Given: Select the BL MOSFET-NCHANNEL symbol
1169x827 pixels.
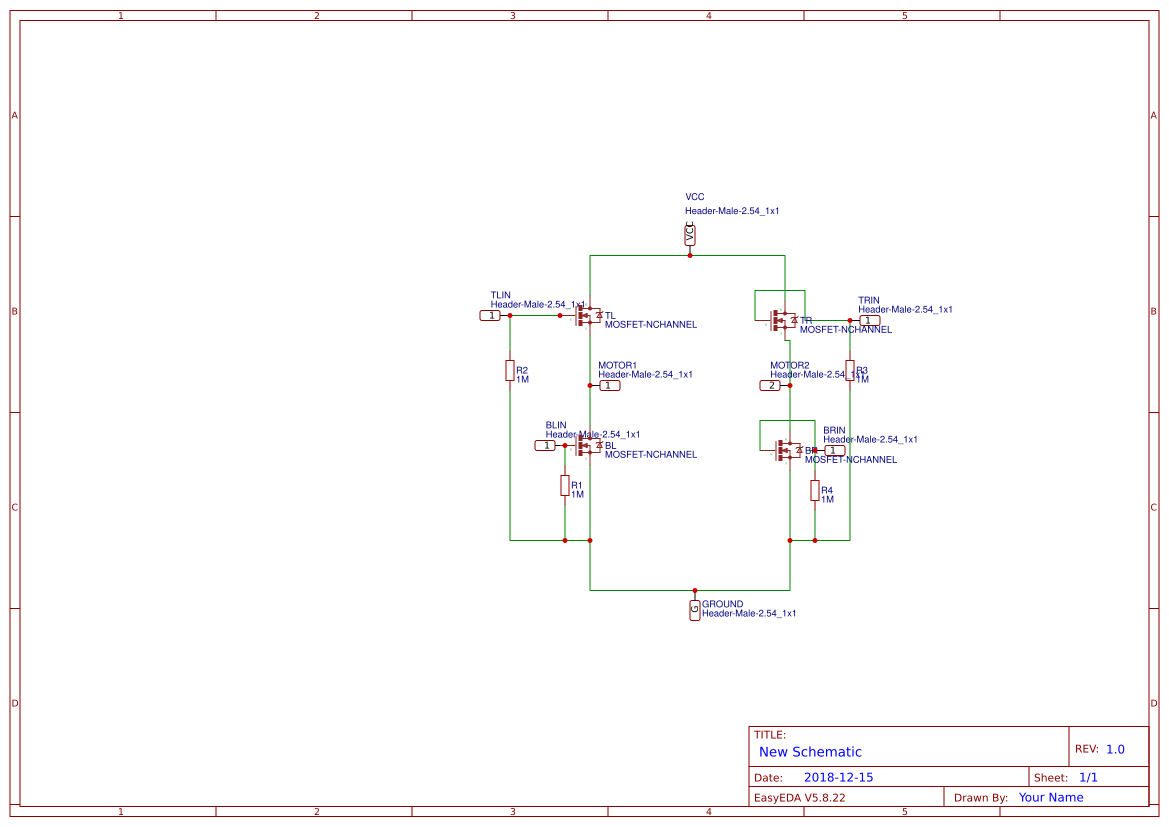Looking at the screenshot, I should coord(586,445).
